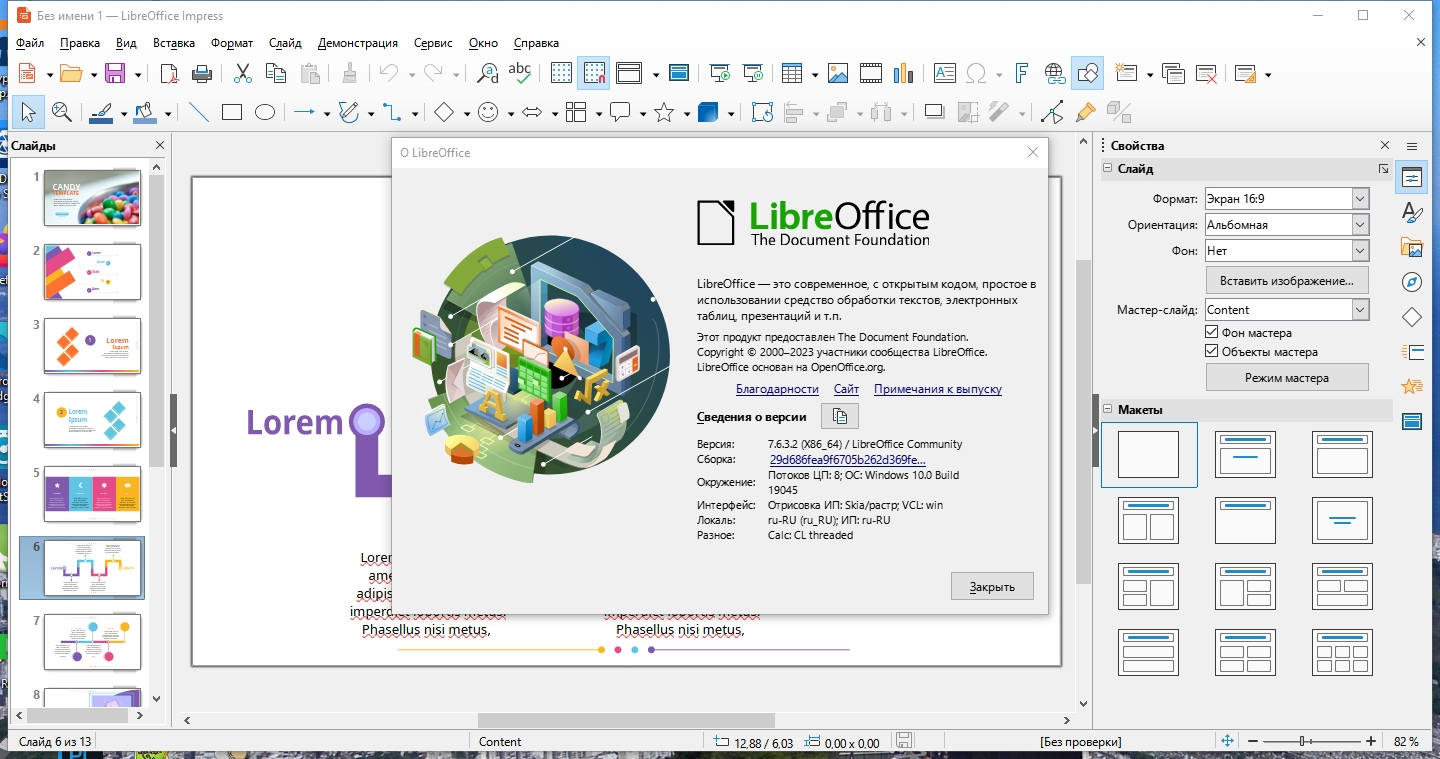1440x759 pixels.
Task: Copy version info with the clipboard icon
Action: (x=840, y=417)
